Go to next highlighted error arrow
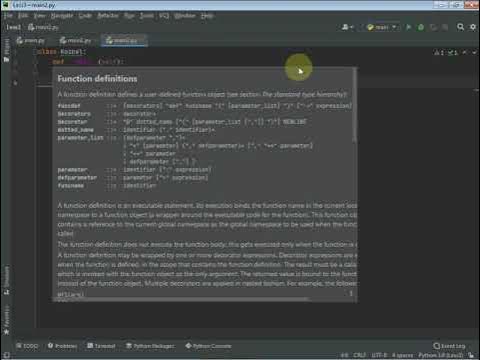Viewport: 480px width, 360px height. pos(474,52)
